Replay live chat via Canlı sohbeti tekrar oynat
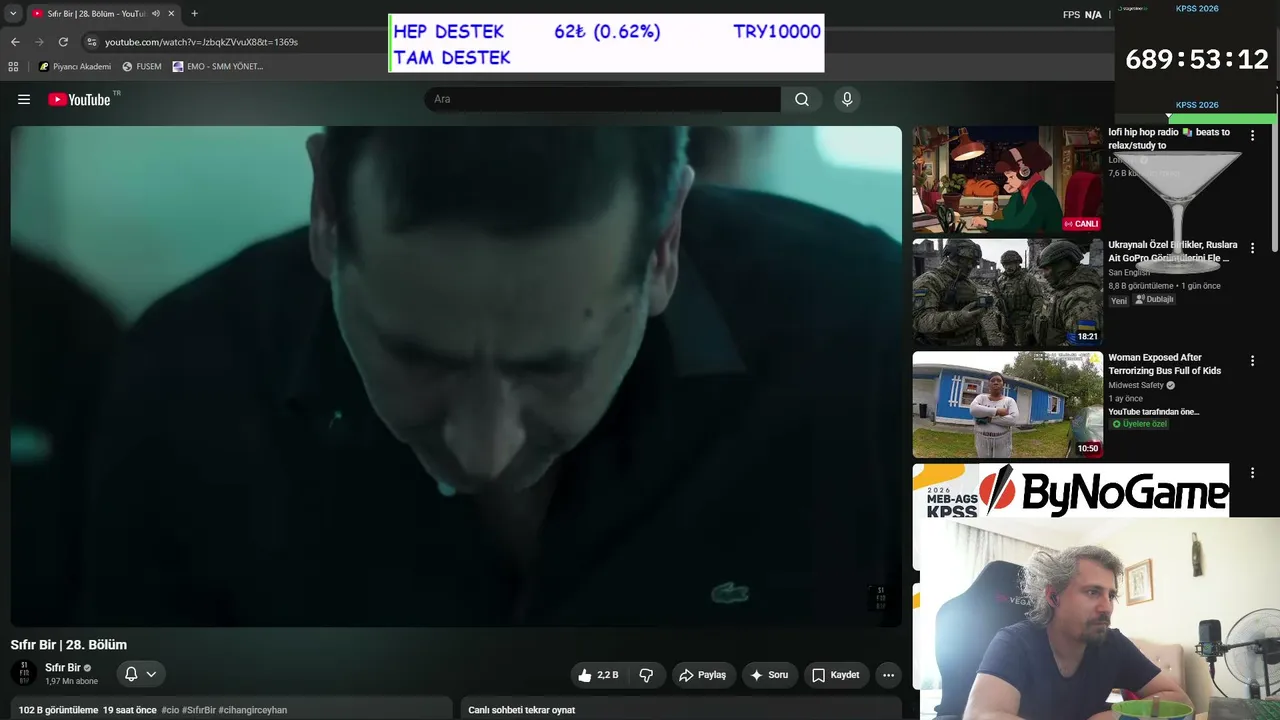Viewport: 1280px width, 720px height. click(522, 710)
